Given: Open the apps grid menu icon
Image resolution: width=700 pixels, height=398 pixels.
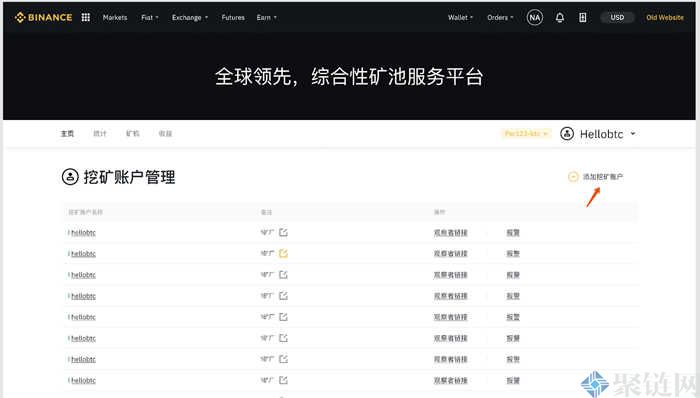Looking at the screenshot, I should click(x=86, y=17).
